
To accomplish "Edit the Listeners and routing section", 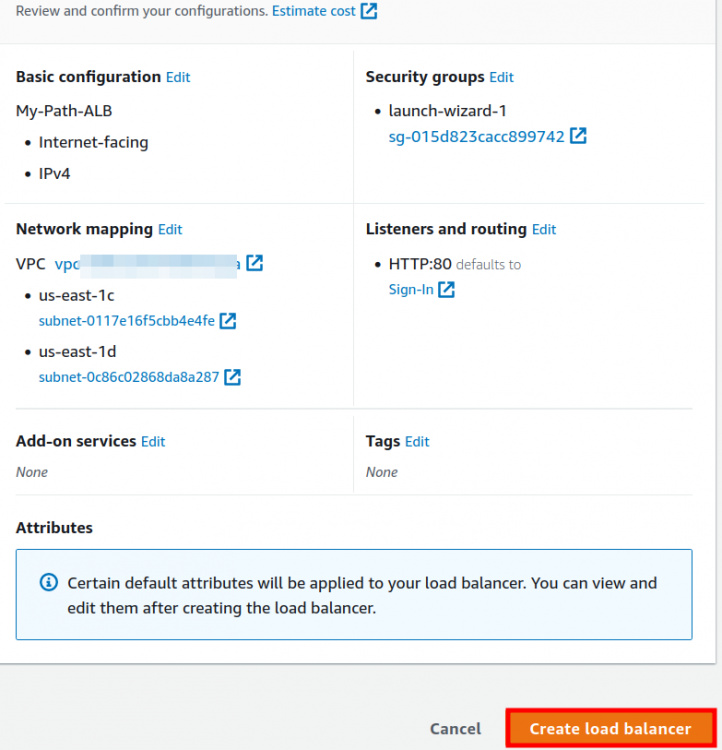I will [544, 229].
